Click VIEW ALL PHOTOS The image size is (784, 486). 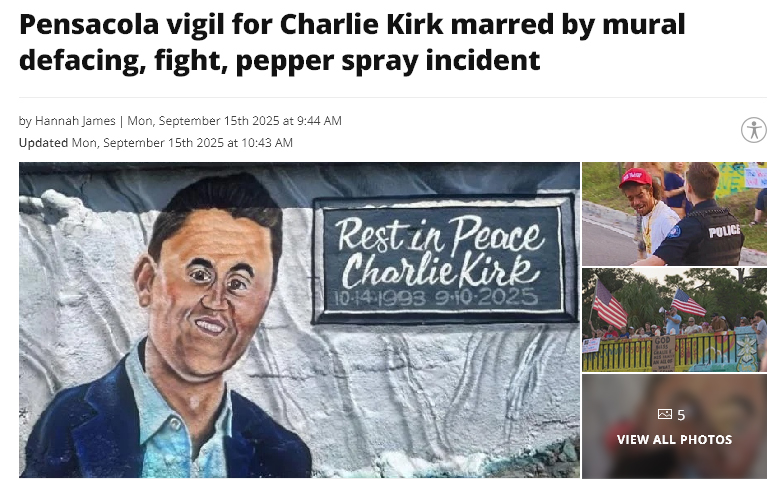pos(674,440)
